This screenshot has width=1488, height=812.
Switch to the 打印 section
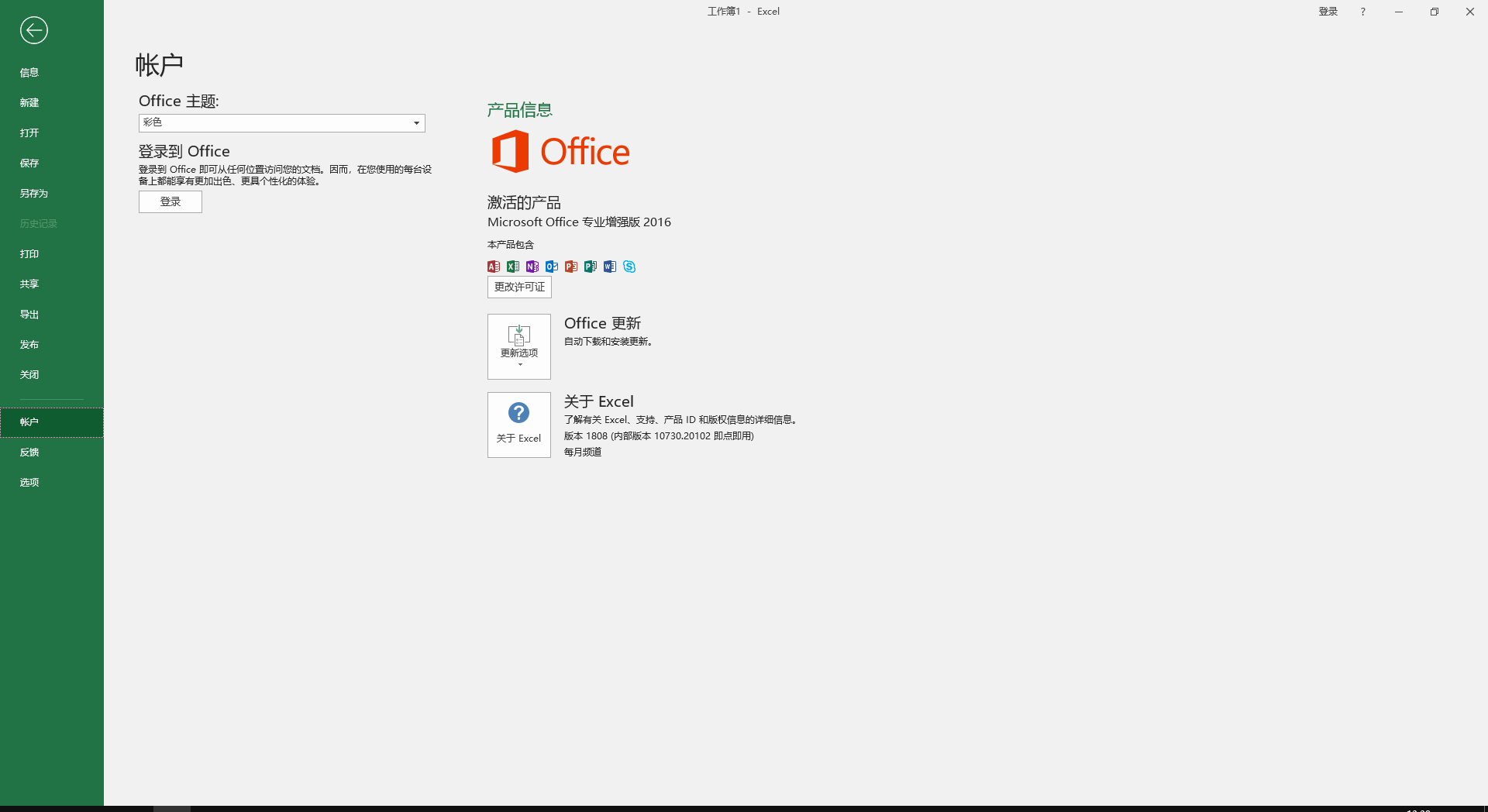[29, 253]
